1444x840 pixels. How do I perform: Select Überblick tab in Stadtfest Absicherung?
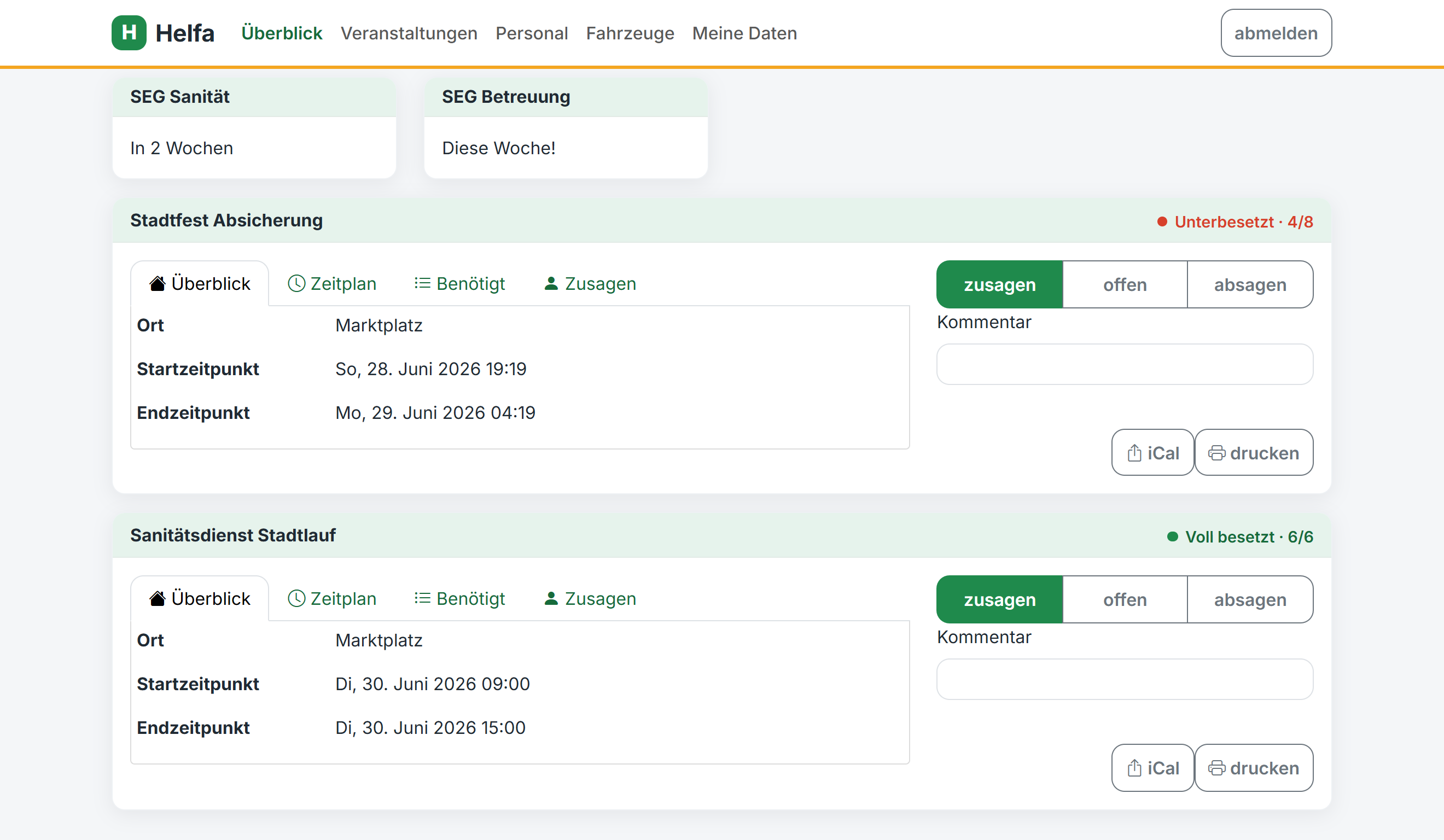click(x=200, y=284)
